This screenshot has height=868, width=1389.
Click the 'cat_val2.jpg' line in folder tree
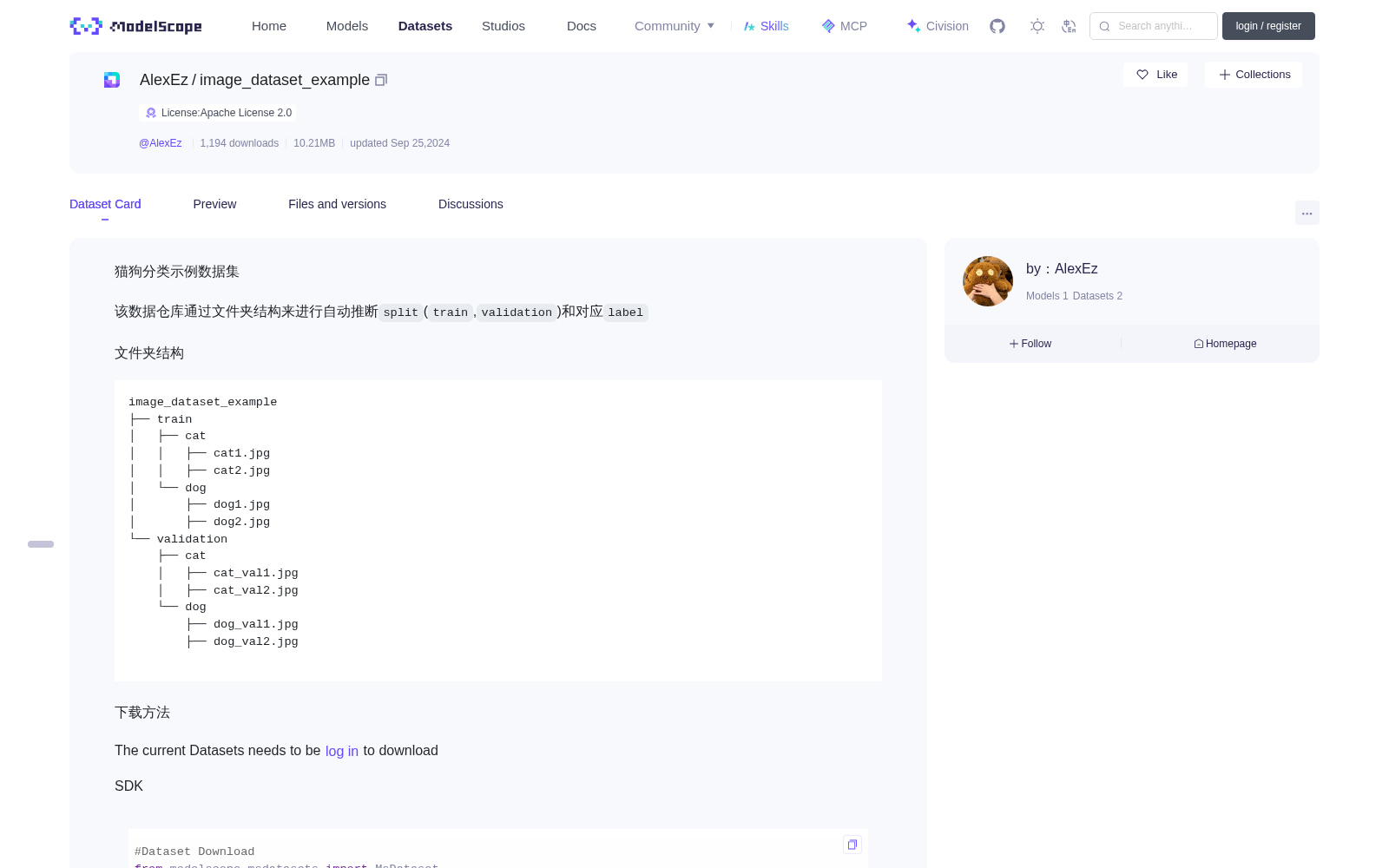click(256, 590)
